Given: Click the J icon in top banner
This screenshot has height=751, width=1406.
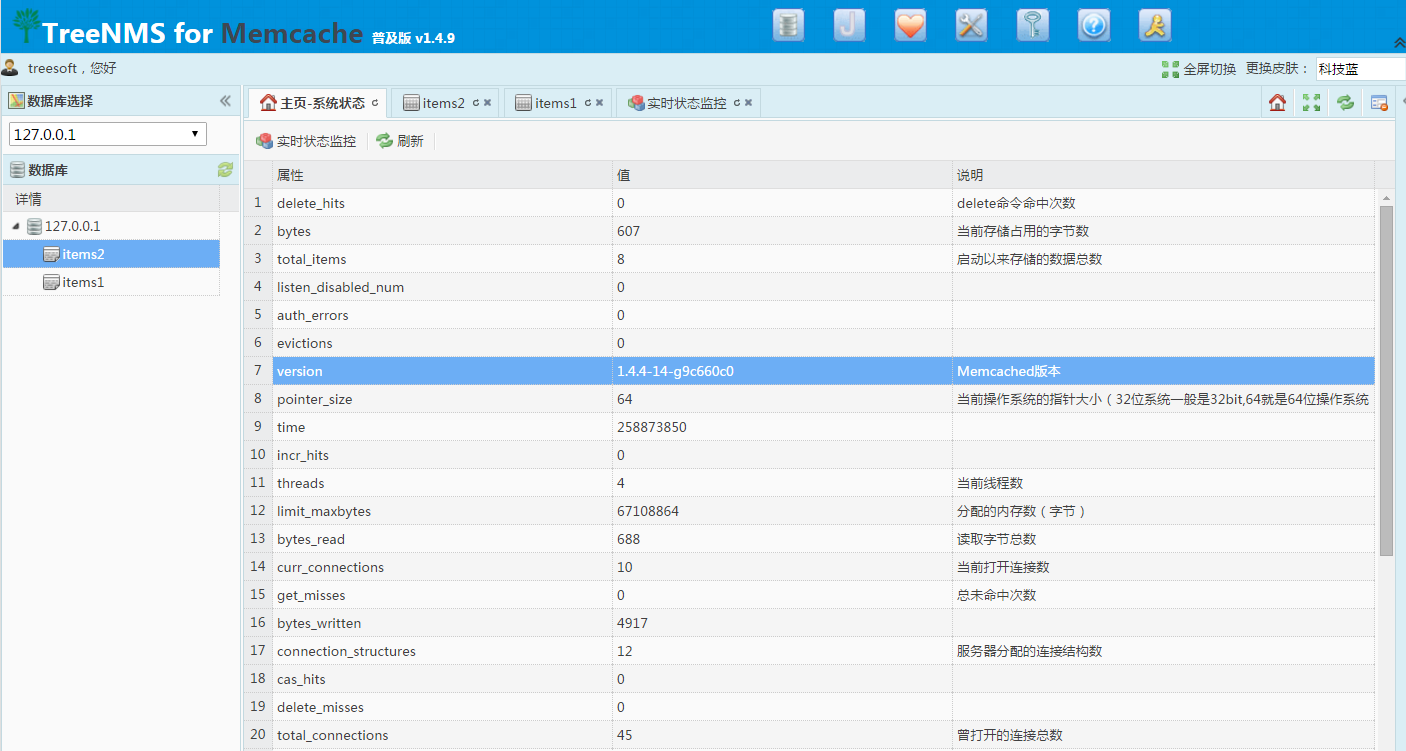Looking at the screenshot, I should pyautogui.click(x=850, y=25).
